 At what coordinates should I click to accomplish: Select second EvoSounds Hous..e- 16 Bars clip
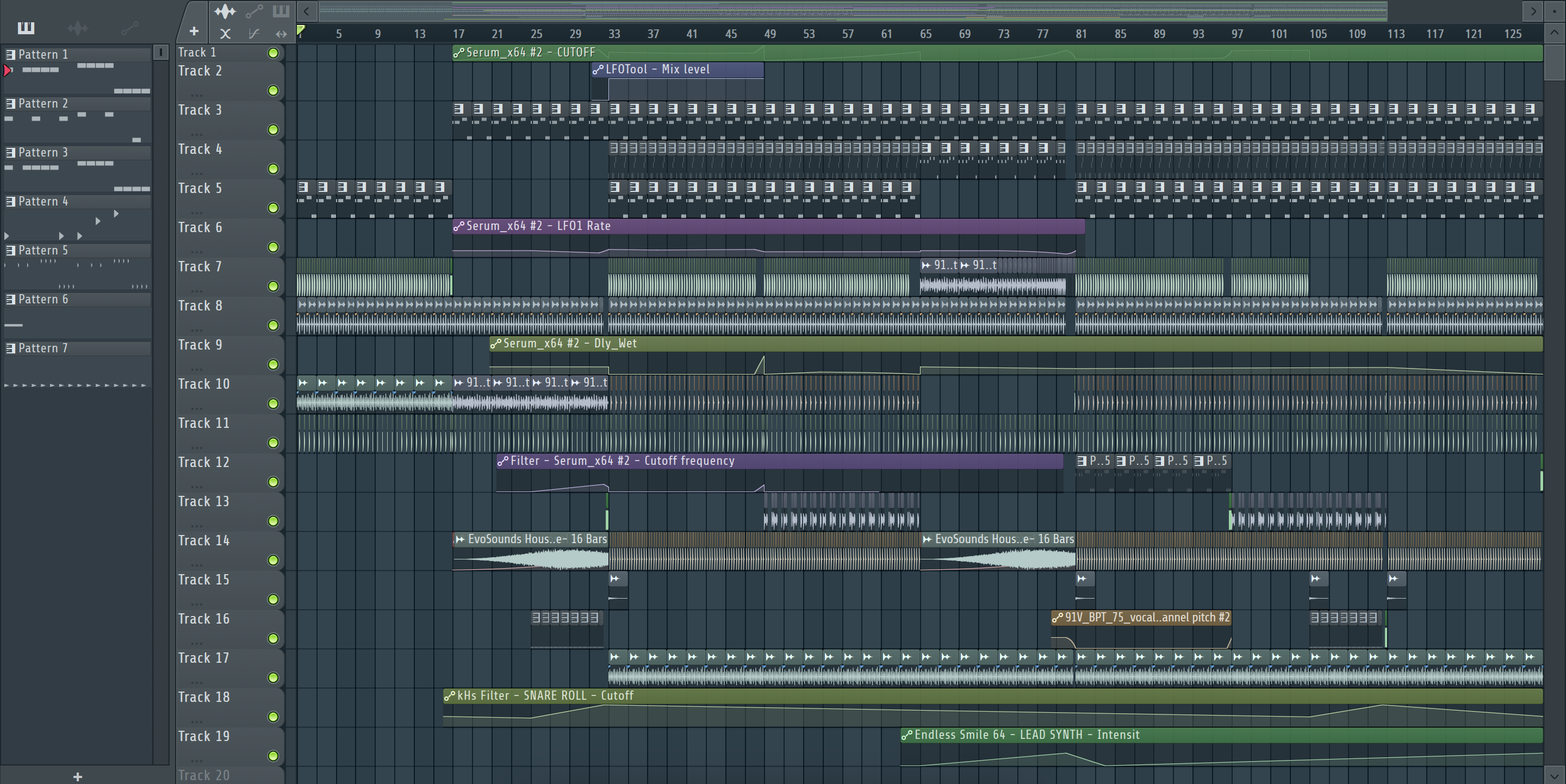(998, 551)
